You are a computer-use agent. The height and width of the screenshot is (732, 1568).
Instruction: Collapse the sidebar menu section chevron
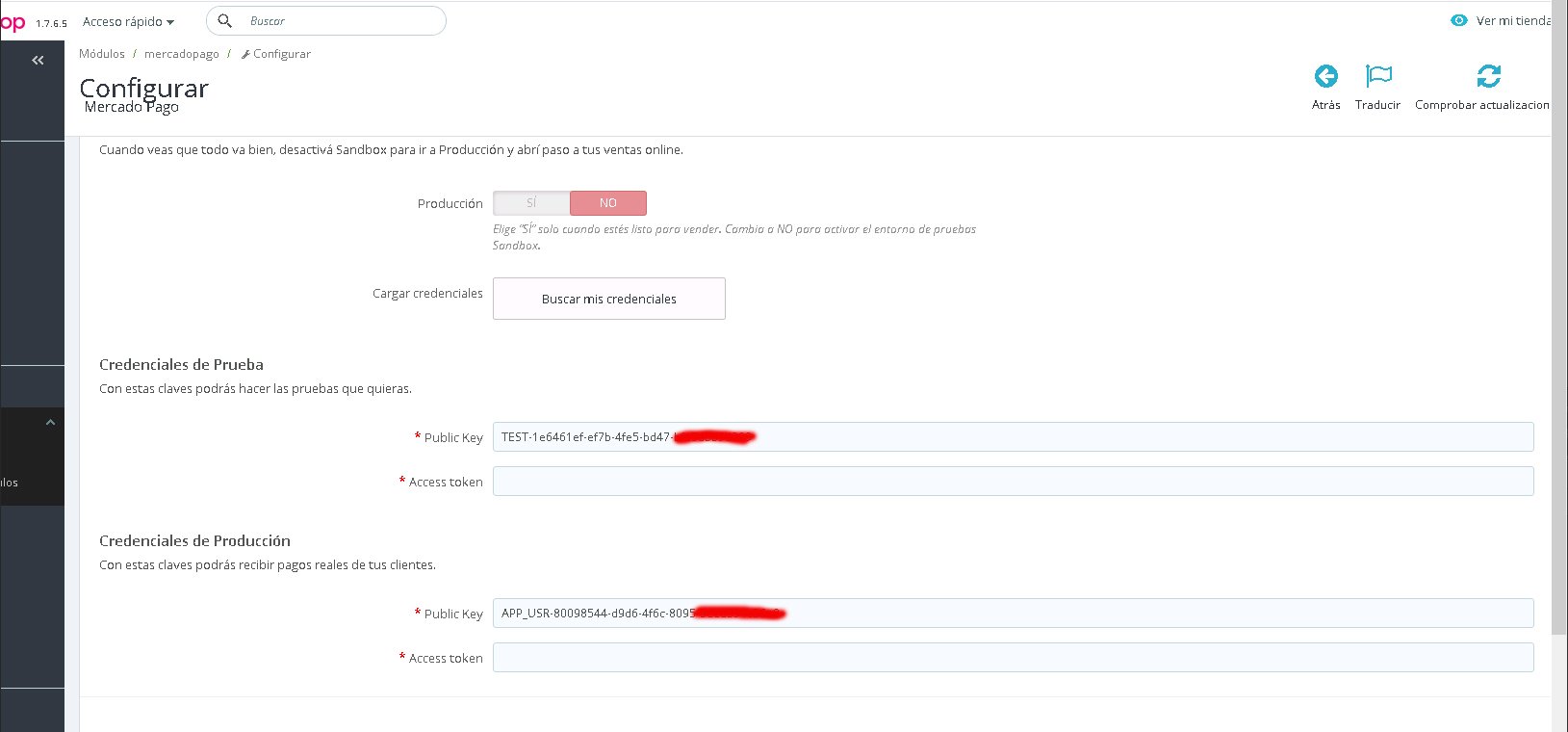pos(50,423)
